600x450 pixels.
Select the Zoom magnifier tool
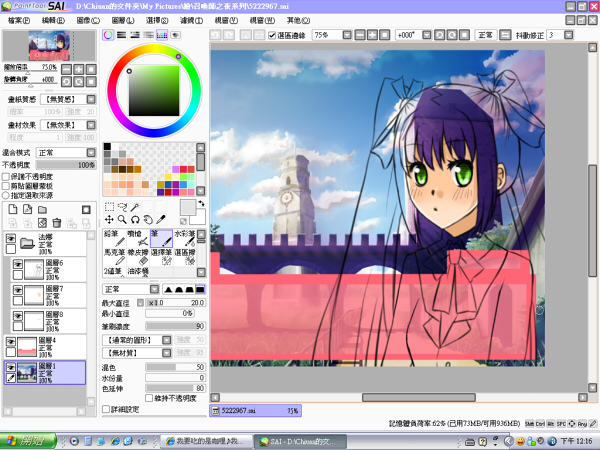tap(122, 220)
